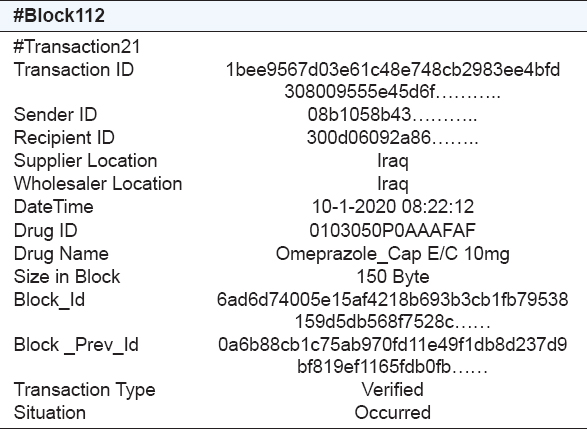Select the Sender ID value 08b1058b43
The image size is (587, 429).
tap(392, 115)
